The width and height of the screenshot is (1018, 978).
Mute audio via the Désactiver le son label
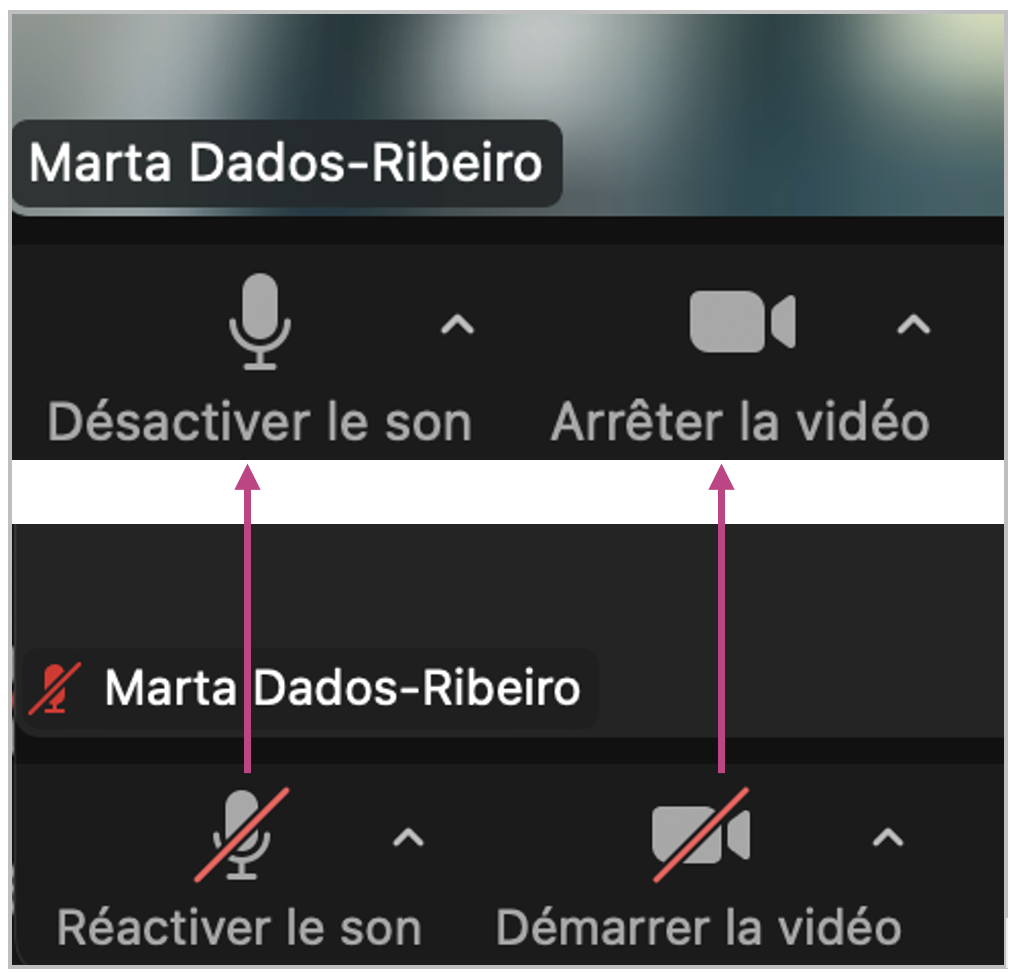pos(260,422)
